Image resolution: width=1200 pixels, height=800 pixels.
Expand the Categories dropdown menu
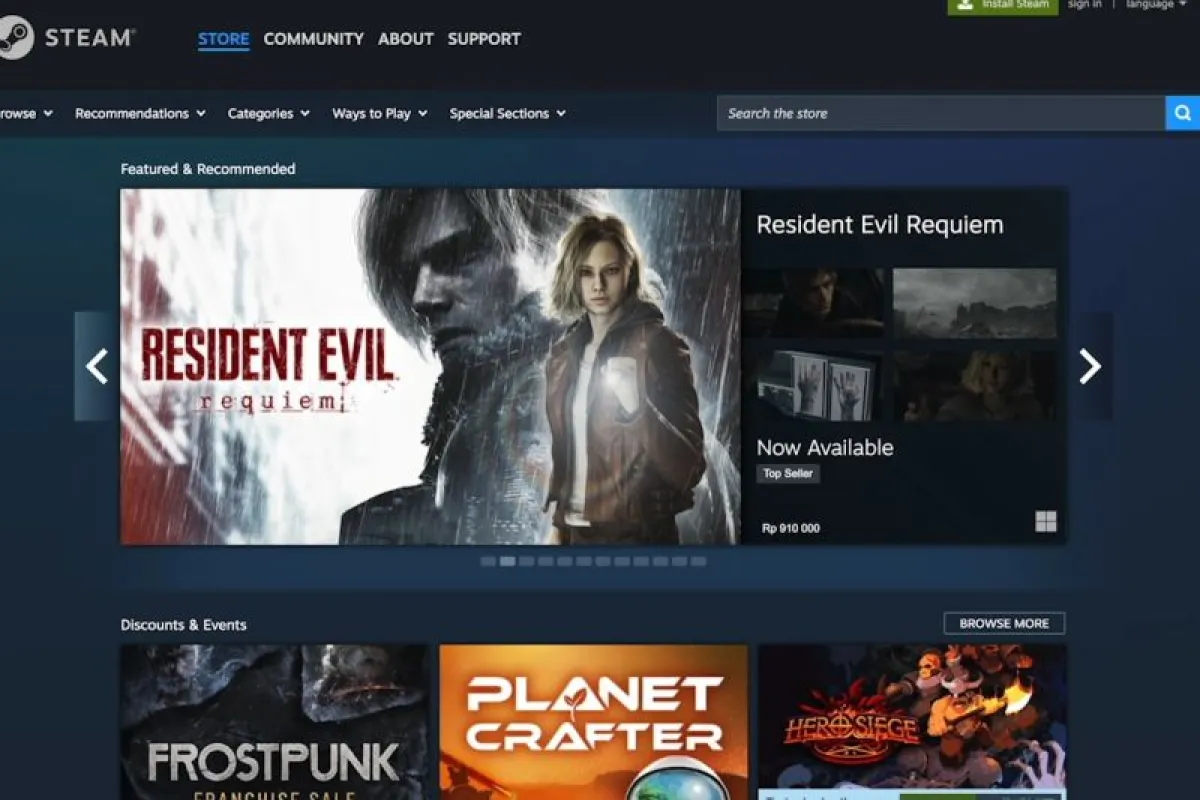(268, 114)
